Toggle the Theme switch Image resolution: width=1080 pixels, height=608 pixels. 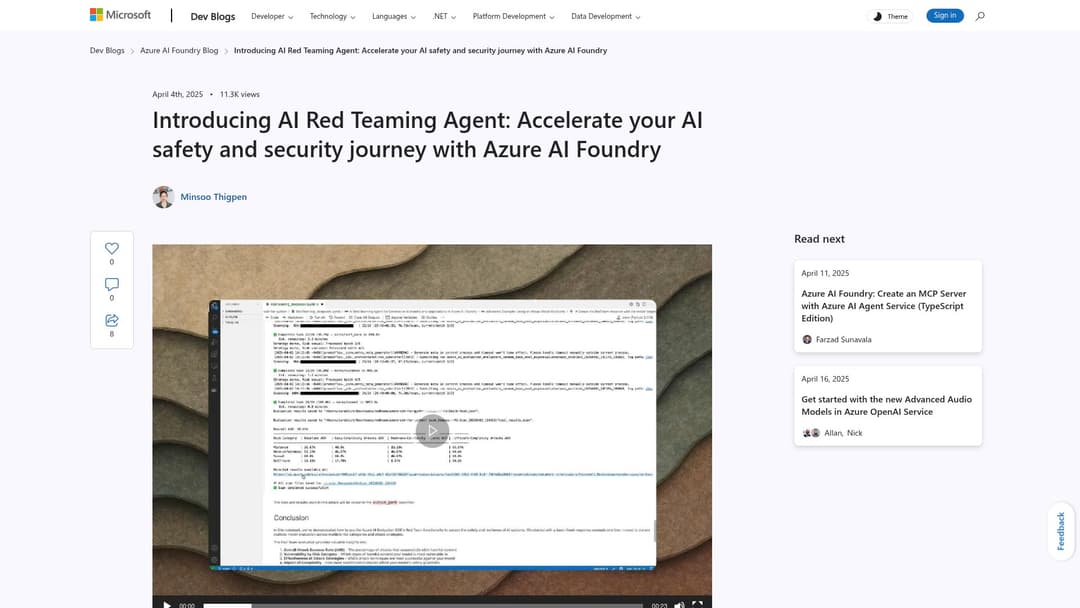890,16
